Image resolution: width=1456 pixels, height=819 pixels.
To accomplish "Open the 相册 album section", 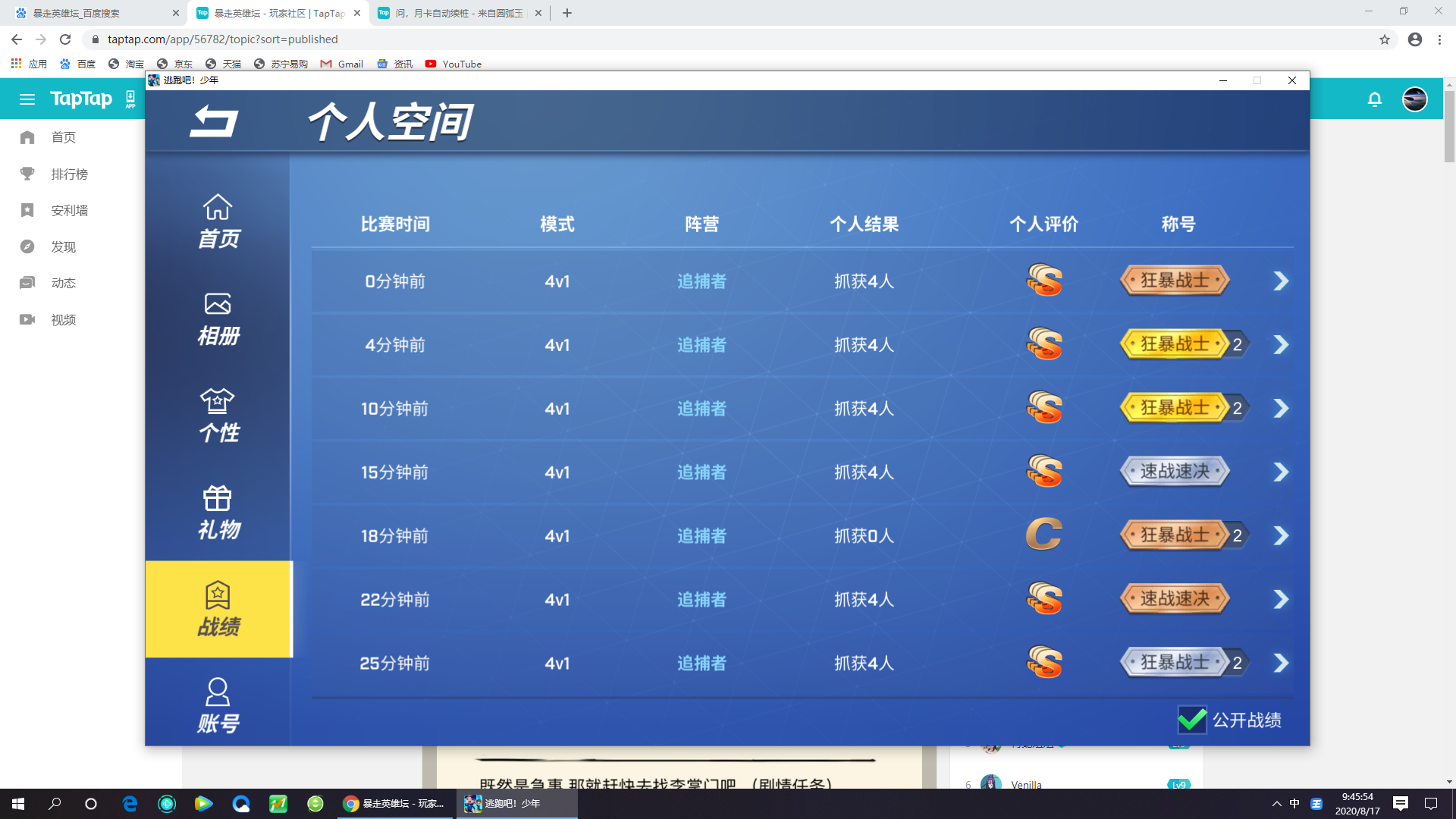I will click(218, 318).
